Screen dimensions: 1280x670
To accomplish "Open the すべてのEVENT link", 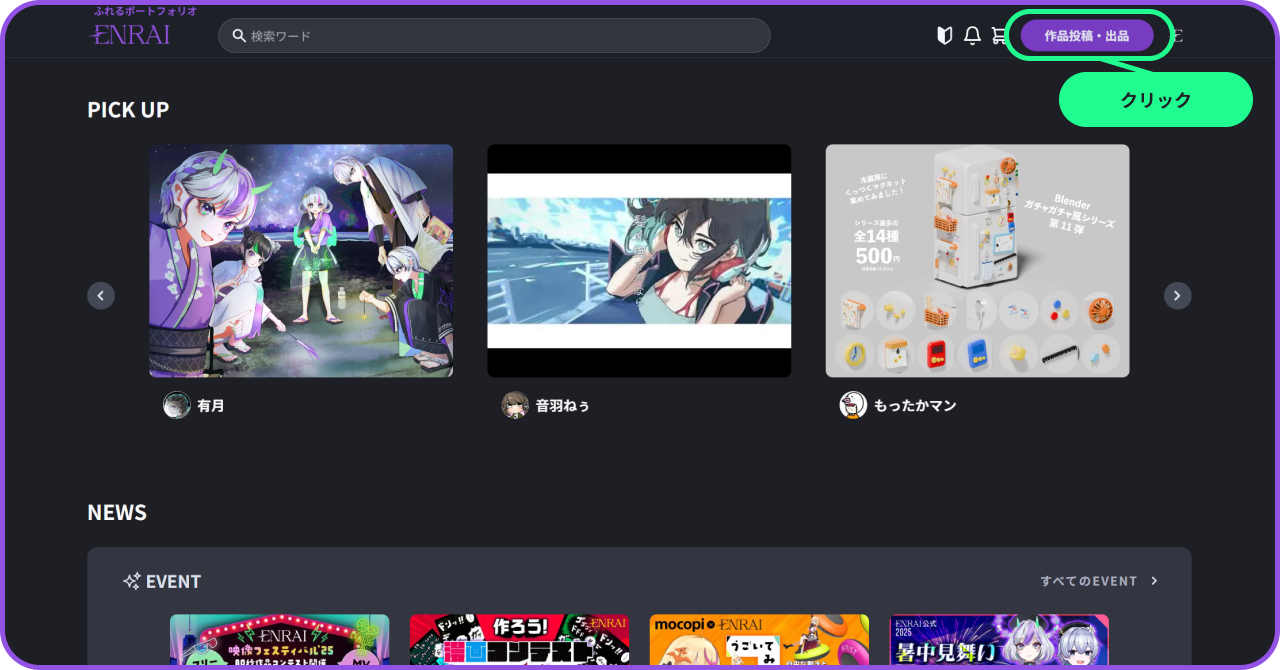I will click(x=1089, y=581).
